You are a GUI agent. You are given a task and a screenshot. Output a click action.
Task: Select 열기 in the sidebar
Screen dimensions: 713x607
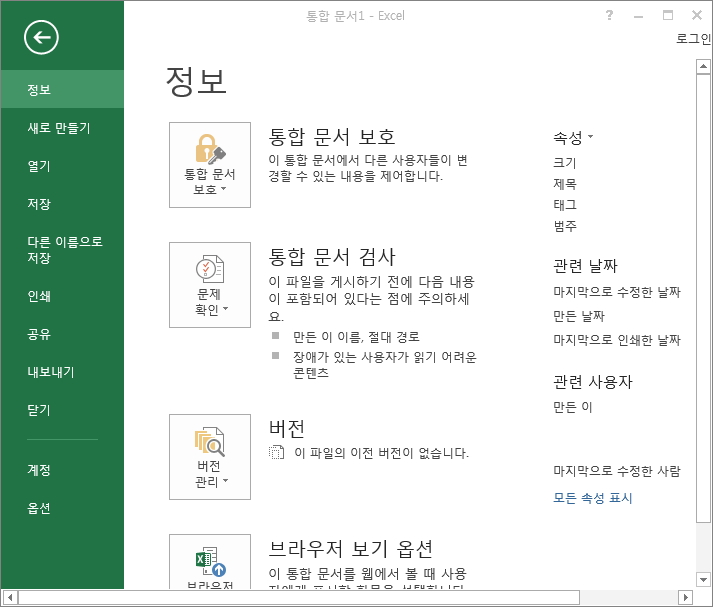[62, 166]
